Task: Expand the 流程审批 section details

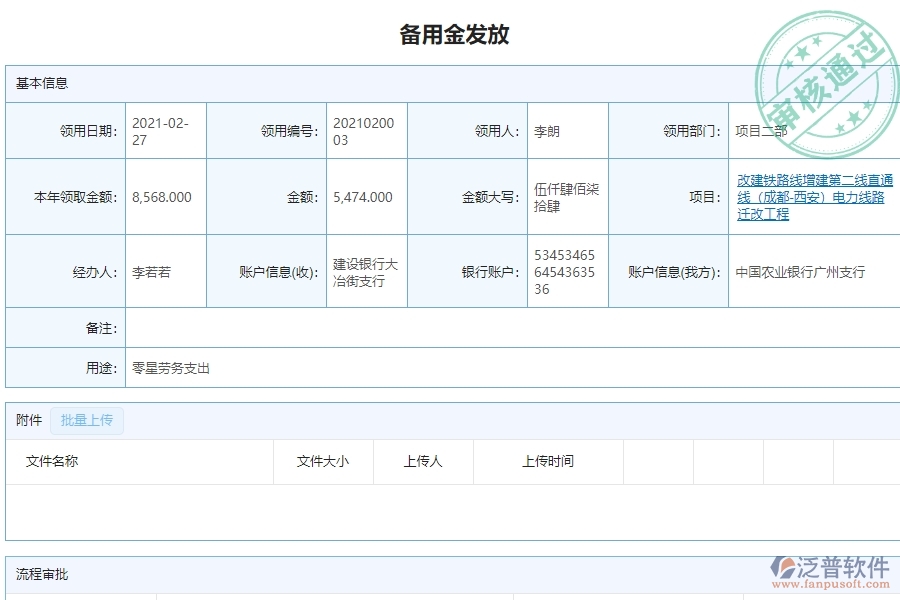Action: pos(450,575)
